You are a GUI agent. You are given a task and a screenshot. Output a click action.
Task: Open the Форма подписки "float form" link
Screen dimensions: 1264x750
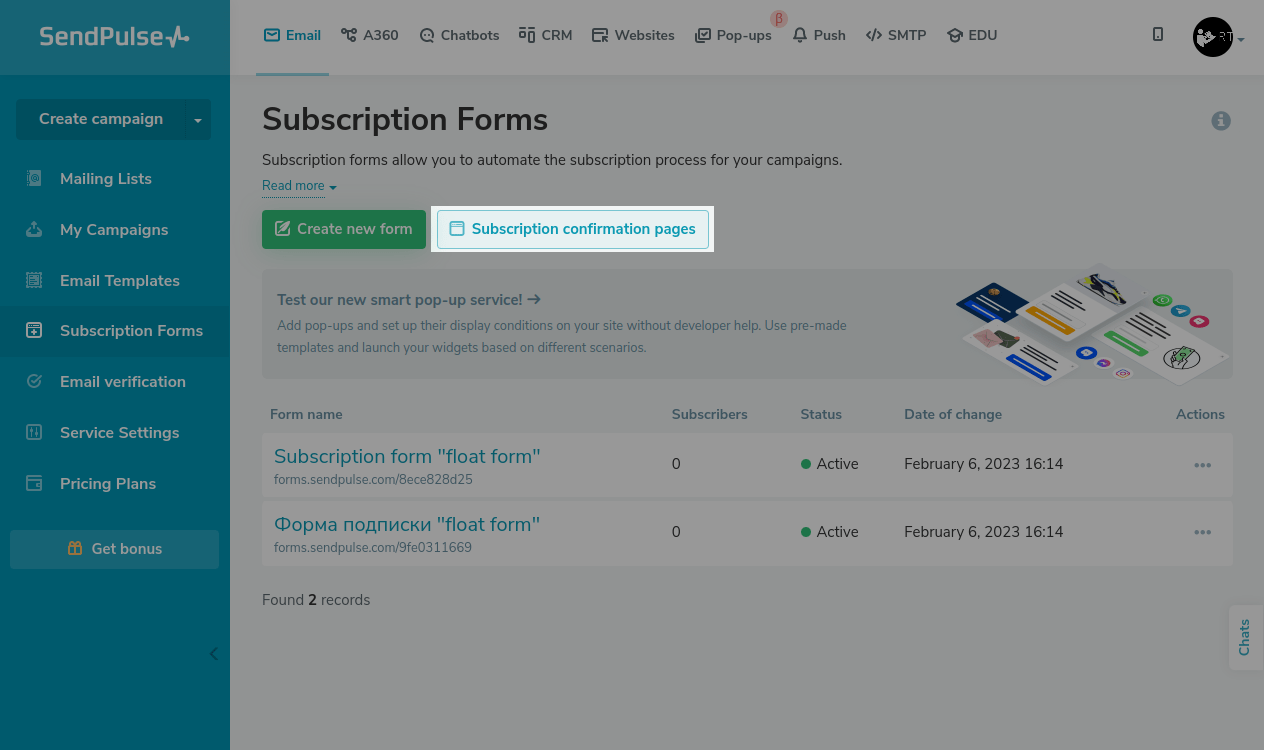406,524
